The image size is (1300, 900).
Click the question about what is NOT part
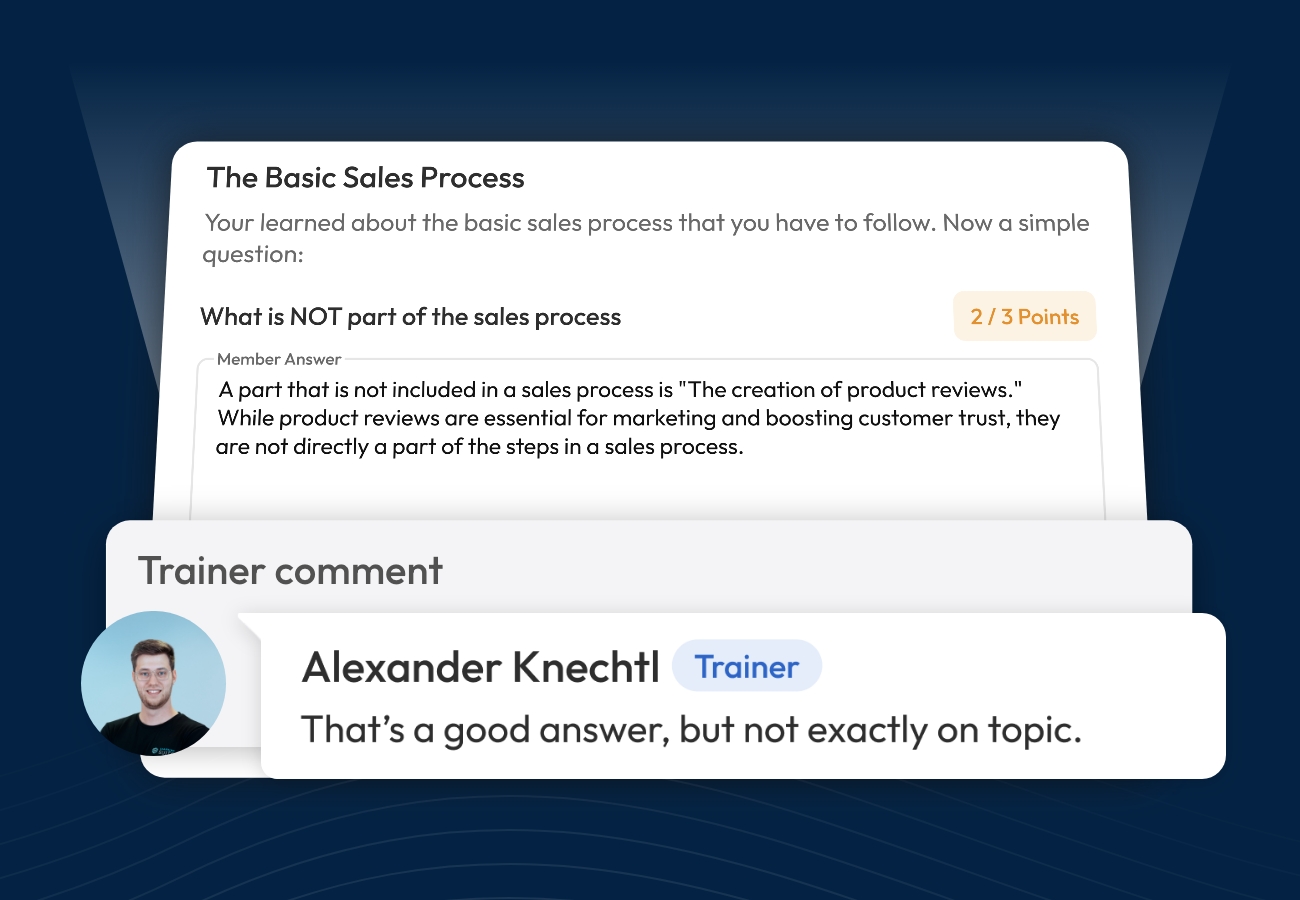(x=410, y=317)
